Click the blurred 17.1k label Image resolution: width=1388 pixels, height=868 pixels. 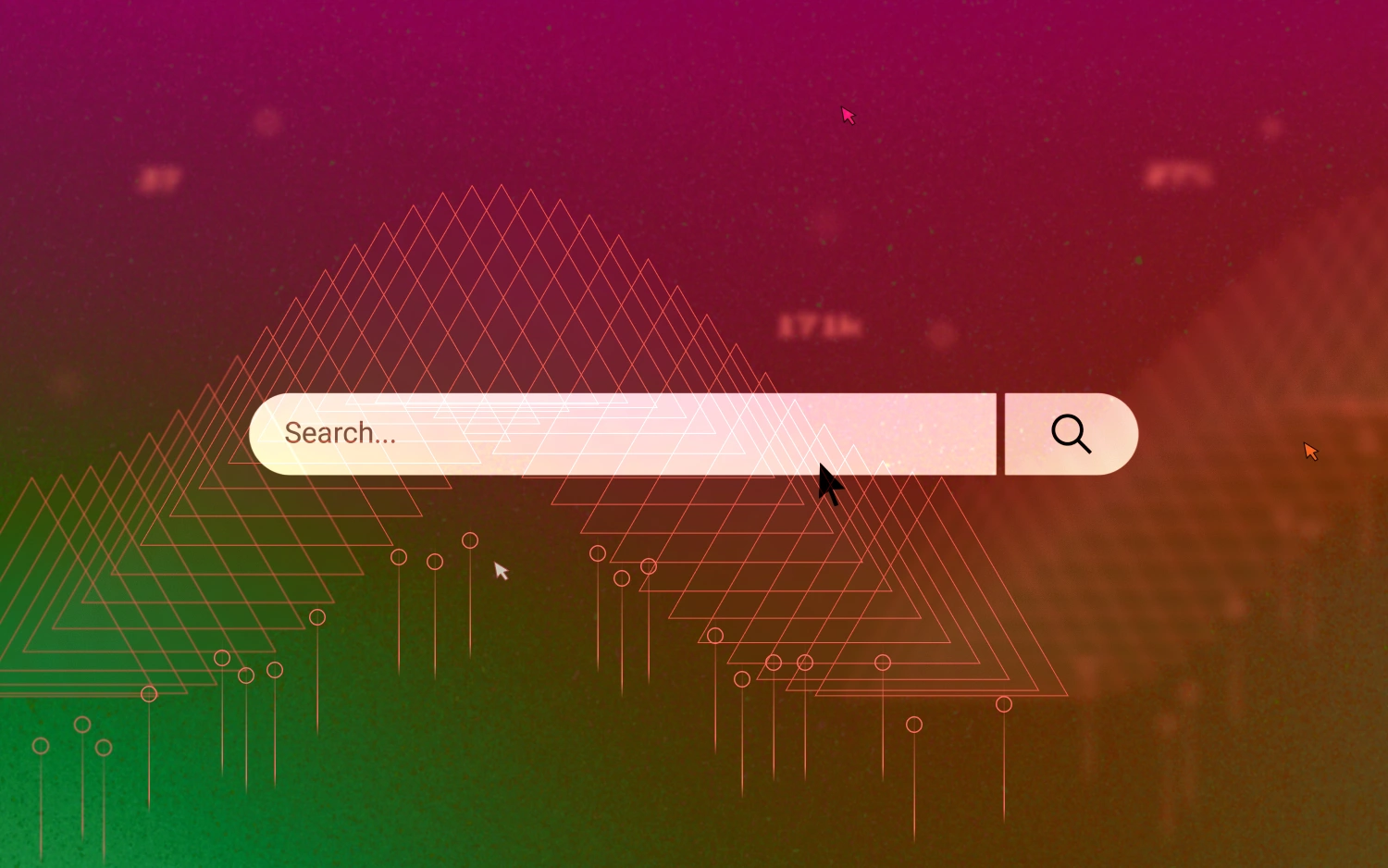pos(820,327)
